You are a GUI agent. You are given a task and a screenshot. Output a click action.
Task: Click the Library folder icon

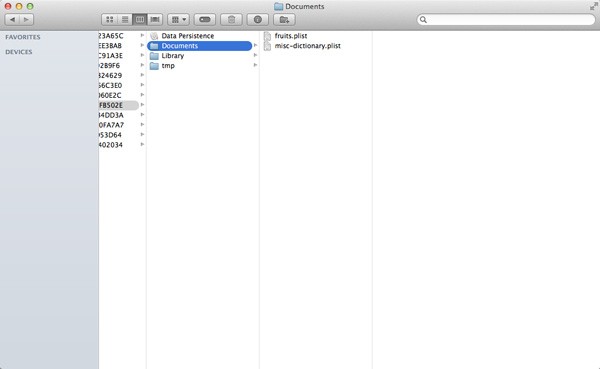coord(154,56)
